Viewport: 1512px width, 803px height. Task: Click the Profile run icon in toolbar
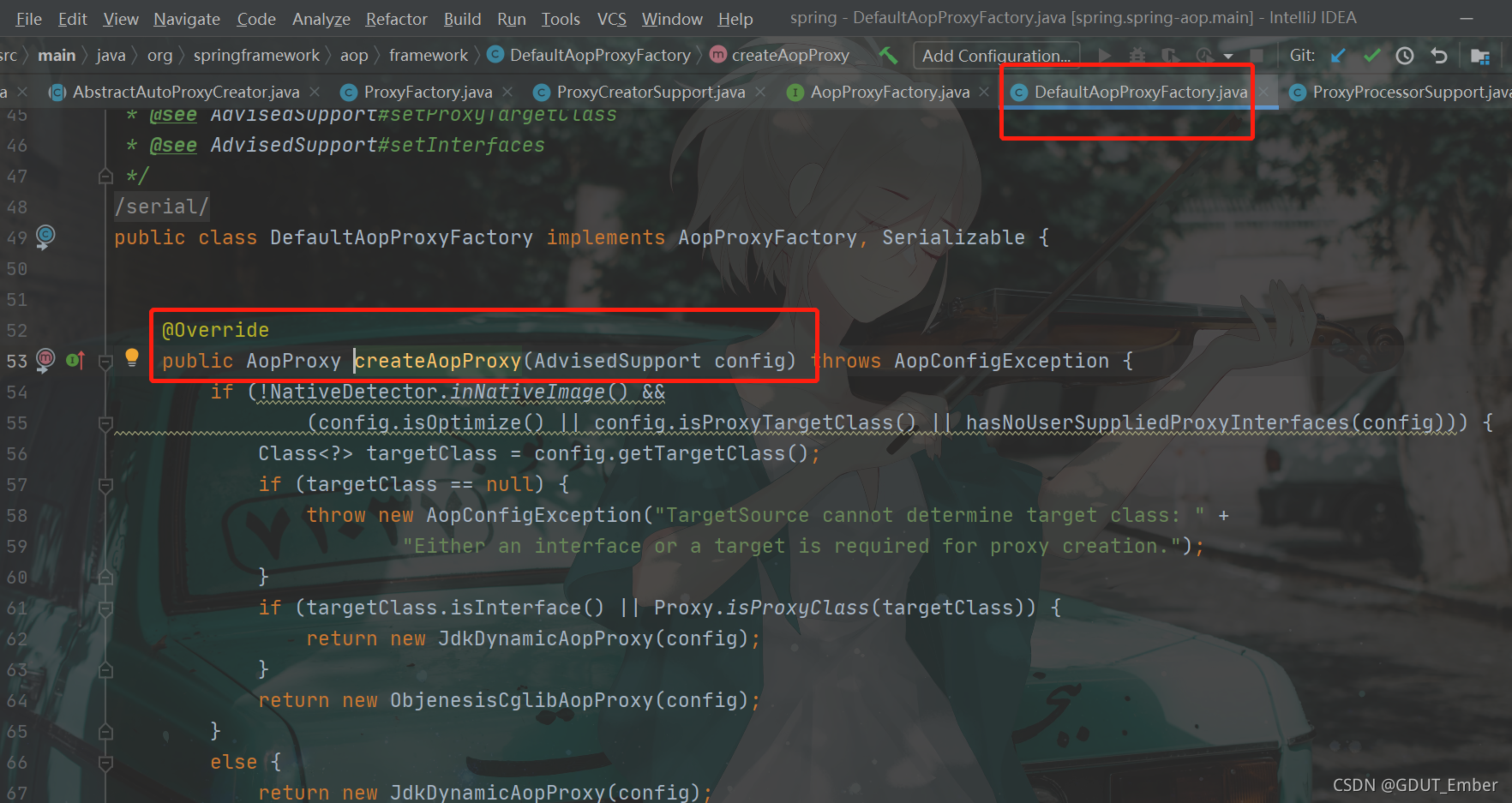click(x=1204, y=56)
